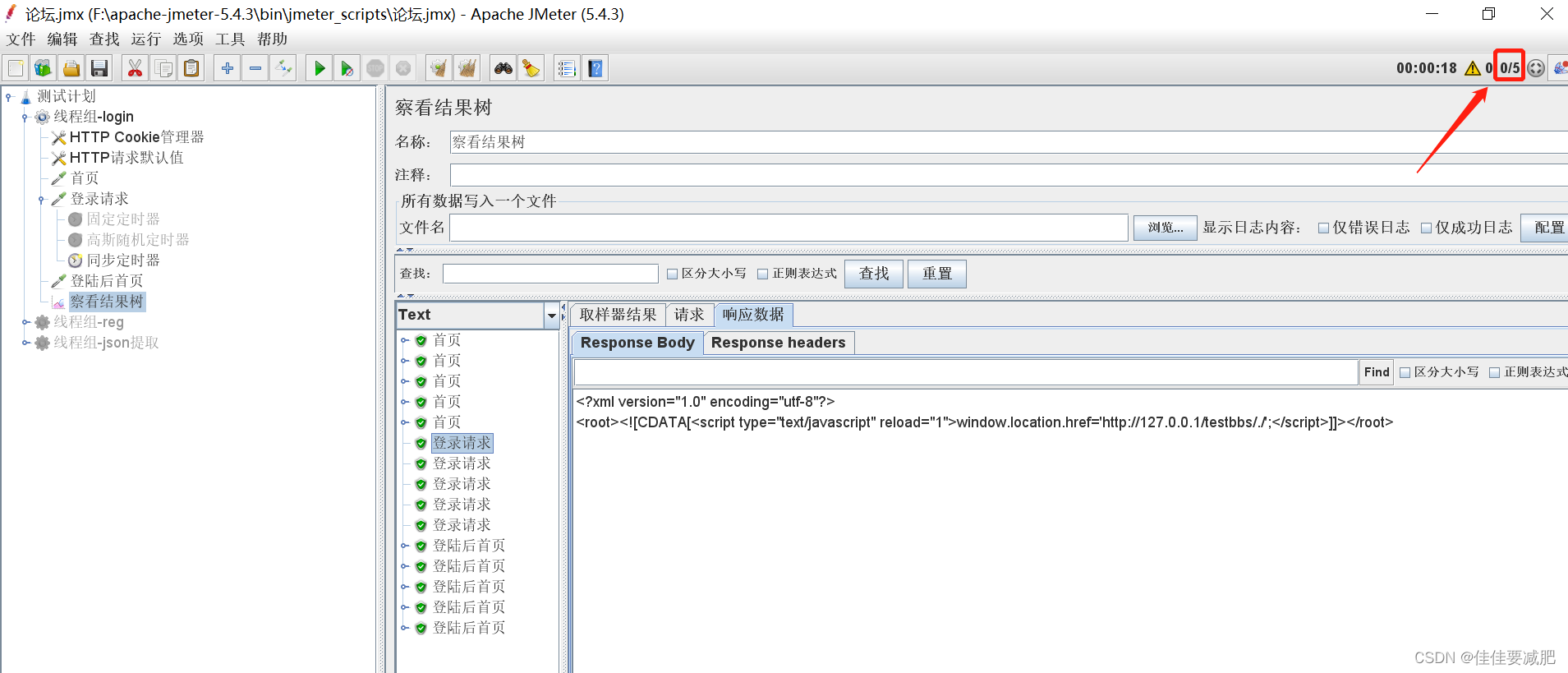The image size is (1568, 673).
Task: Select the highlighted 登录请求 result
Action: click(x=462, y=443)
